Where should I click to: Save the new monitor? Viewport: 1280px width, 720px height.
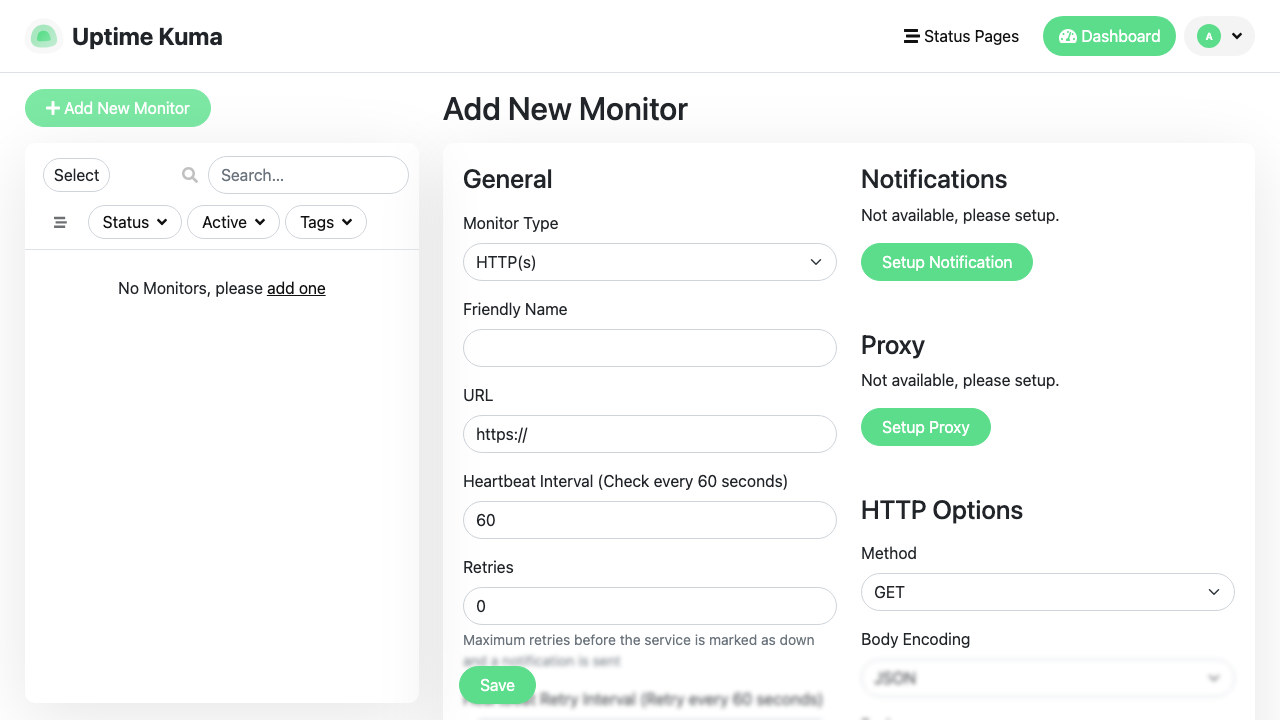(497, 685)
